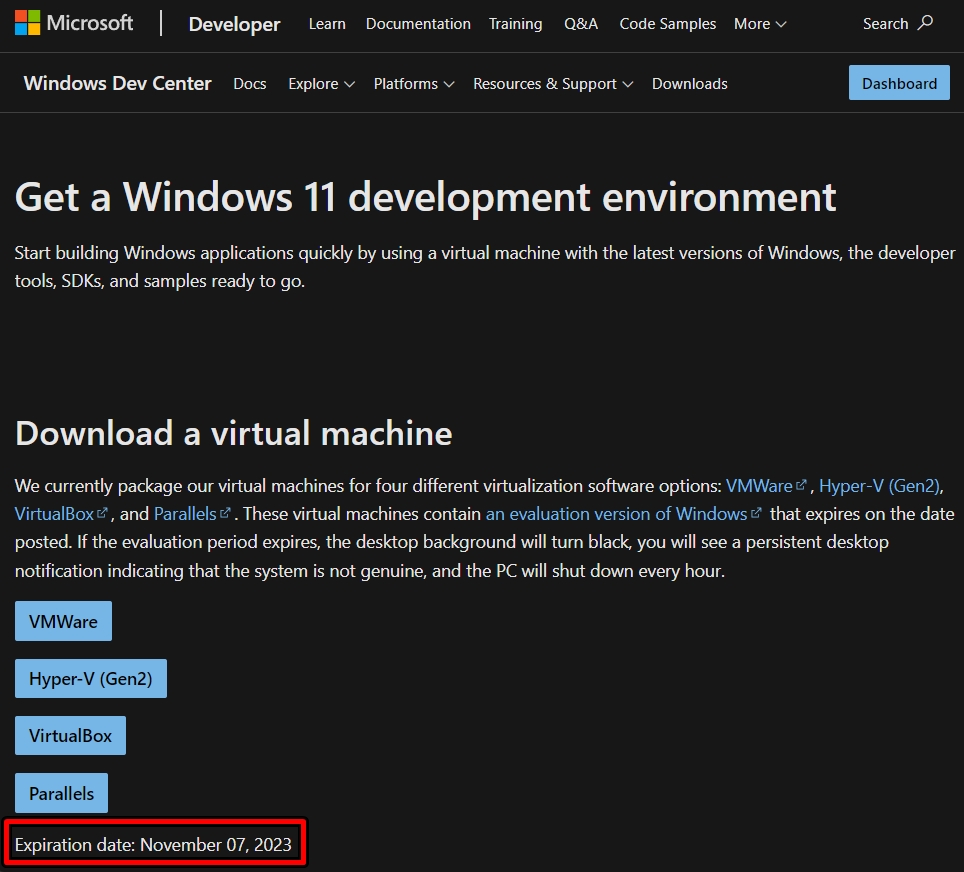Download the VirtualBox virtual machine

(x=71, y=735)
